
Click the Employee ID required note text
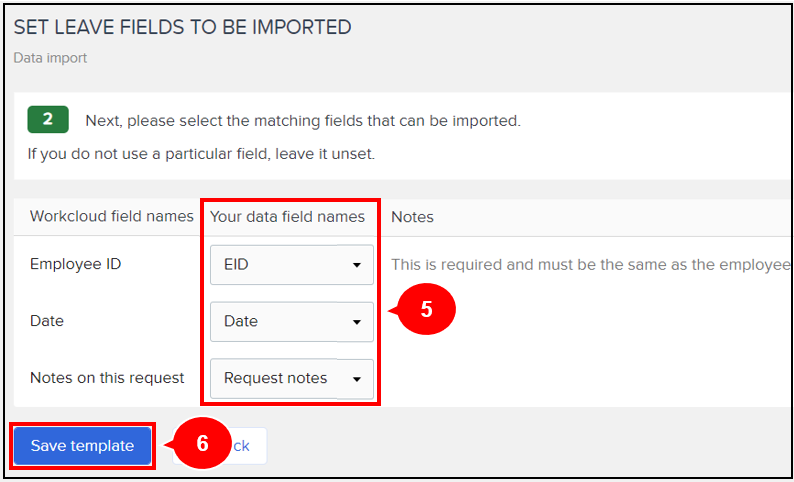click(x=591, y=265)
